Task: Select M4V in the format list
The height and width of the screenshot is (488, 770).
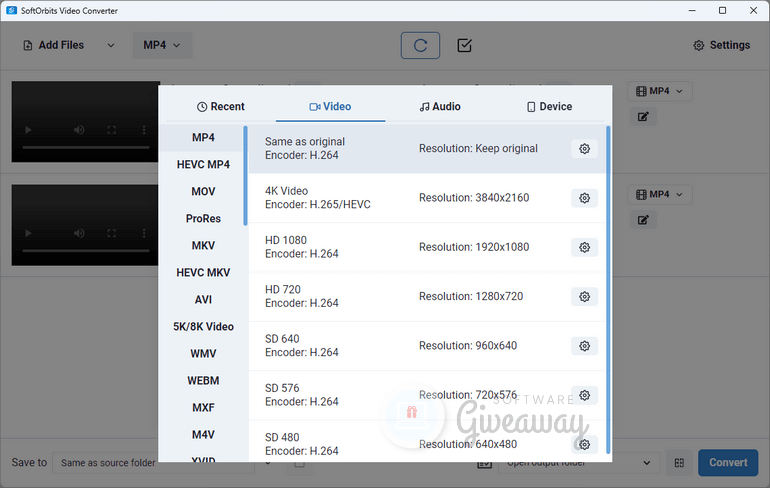Action: (x=203, y=434)
